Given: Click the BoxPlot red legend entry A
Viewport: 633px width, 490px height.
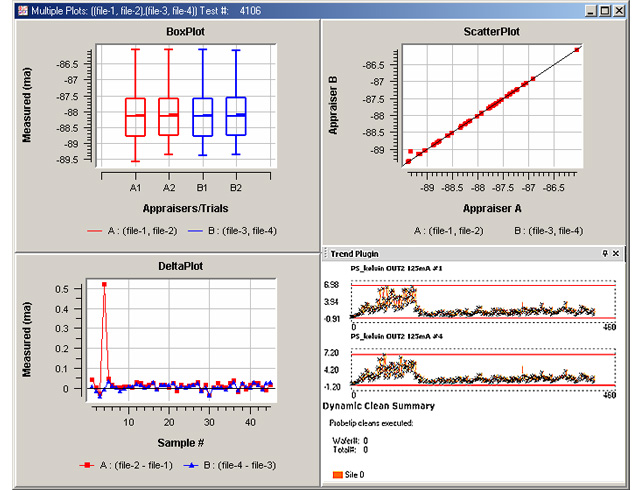Looking at the screenshot, I should point(132,231).
